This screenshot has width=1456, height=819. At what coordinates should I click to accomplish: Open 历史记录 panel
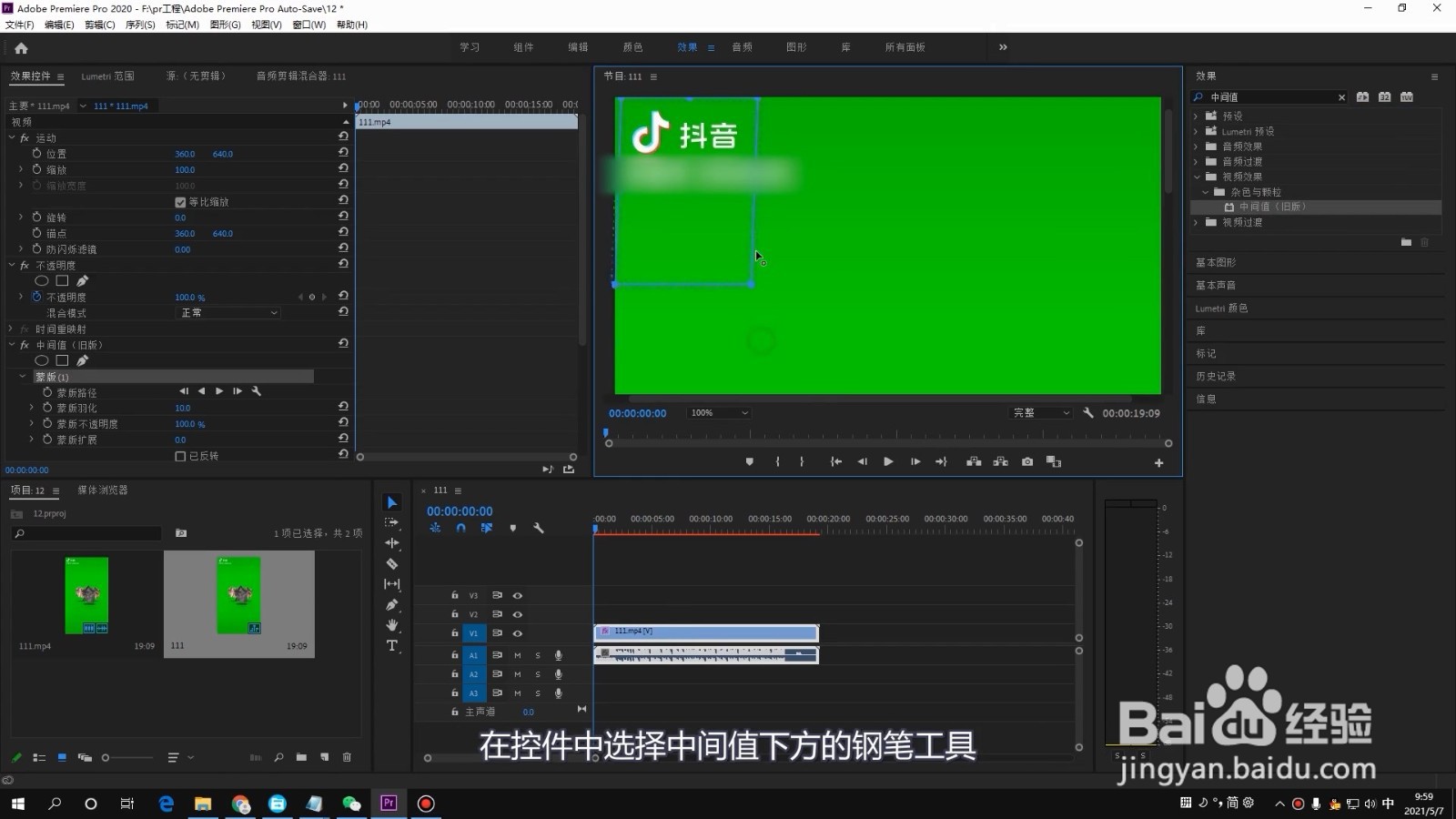pyautogui.click(x=1216, y=376)
